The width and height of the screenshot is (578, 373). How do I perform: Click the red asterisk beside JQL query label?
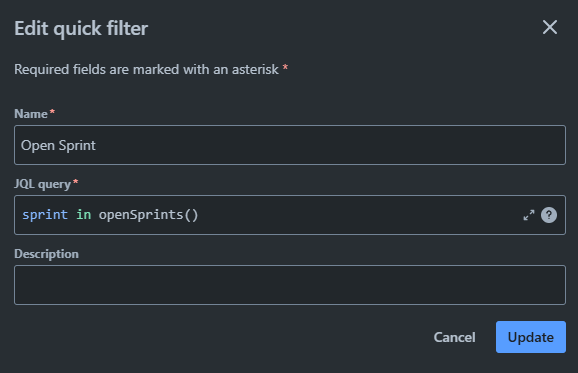click(x=76, y=181)
